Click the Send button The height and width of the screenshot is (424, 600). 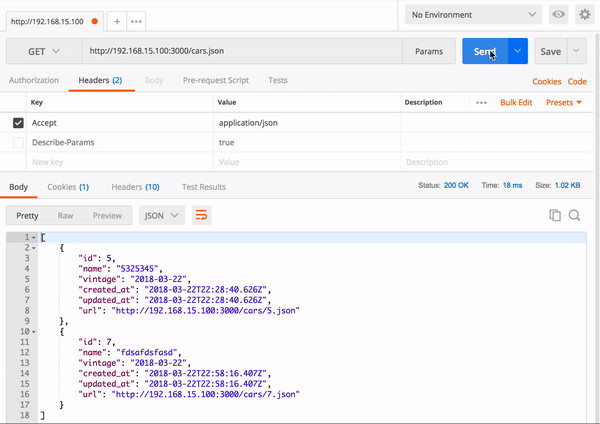[x=485, y=51]
